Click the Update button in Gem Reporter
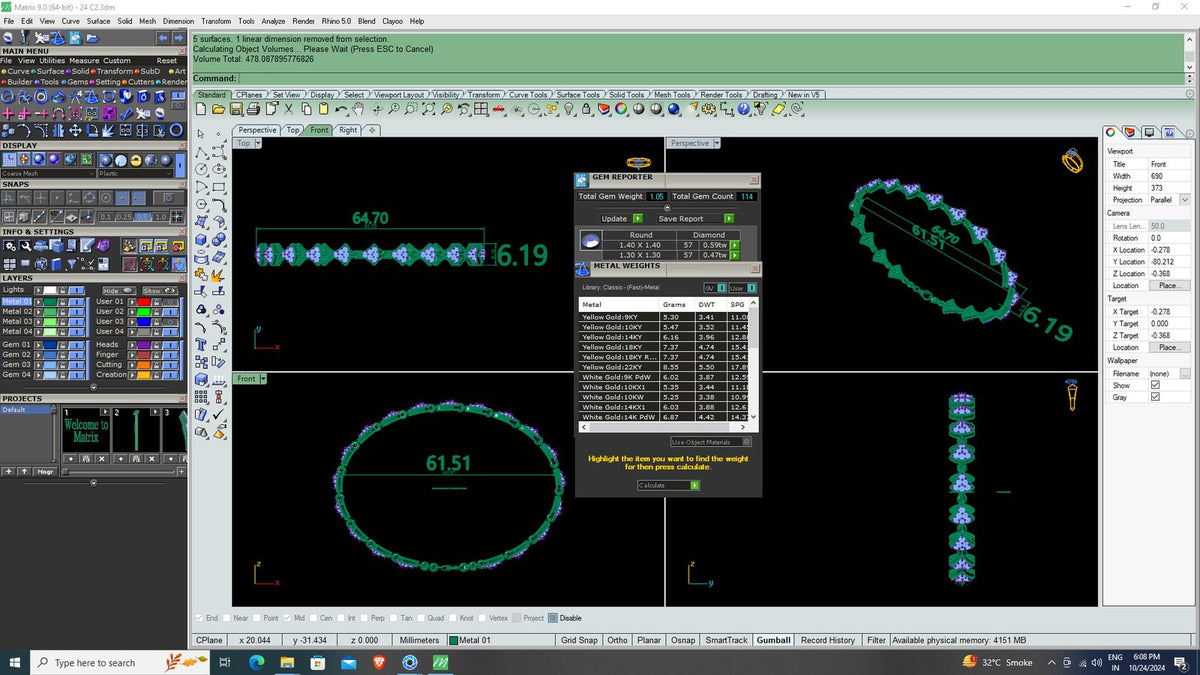The height and width of the screenshot is (675, 1200). [614, 218]
